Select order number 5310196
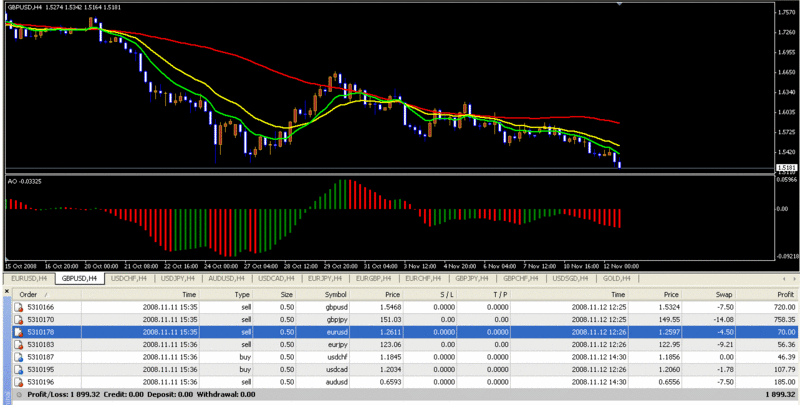This screenshot has height=405, width=800. [41, 382]
